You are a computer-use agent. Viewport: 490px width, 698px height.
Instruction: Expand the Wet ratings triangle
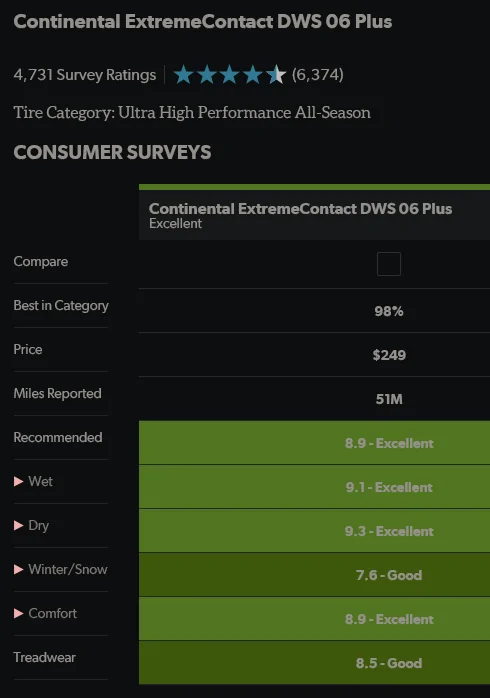[x=19, y=481]
